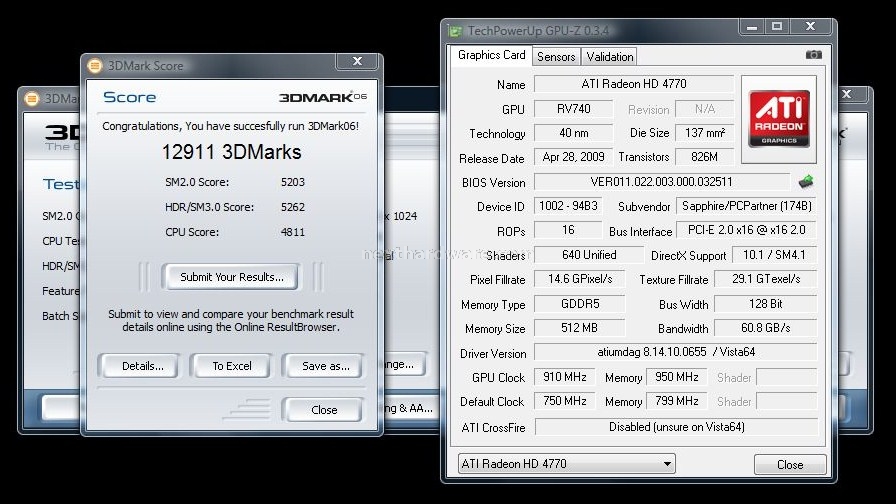Click the Device ID field 1002 - 94B3
This screenshot has width=896, height=504.
point(569,206)
